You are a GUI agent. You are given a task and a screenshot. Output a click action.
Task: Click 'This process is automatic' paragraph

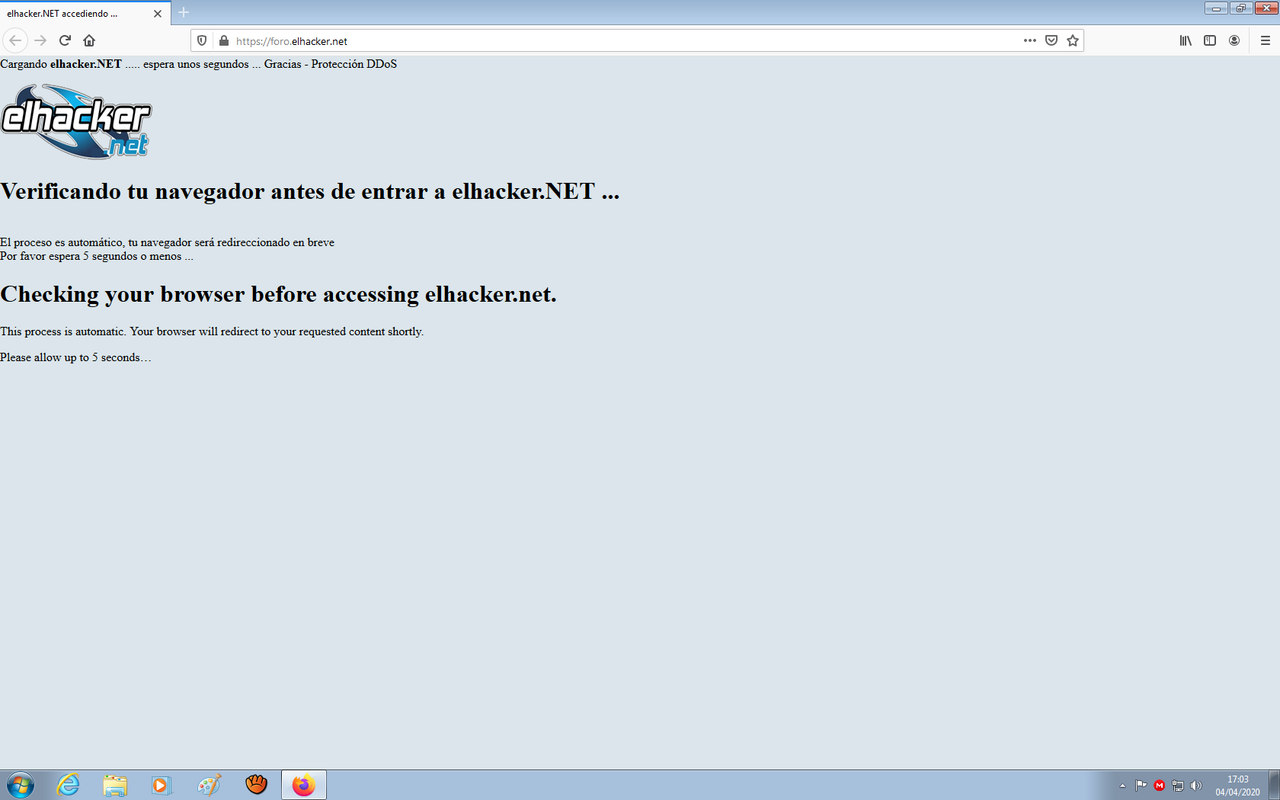[x=212, y=331]
